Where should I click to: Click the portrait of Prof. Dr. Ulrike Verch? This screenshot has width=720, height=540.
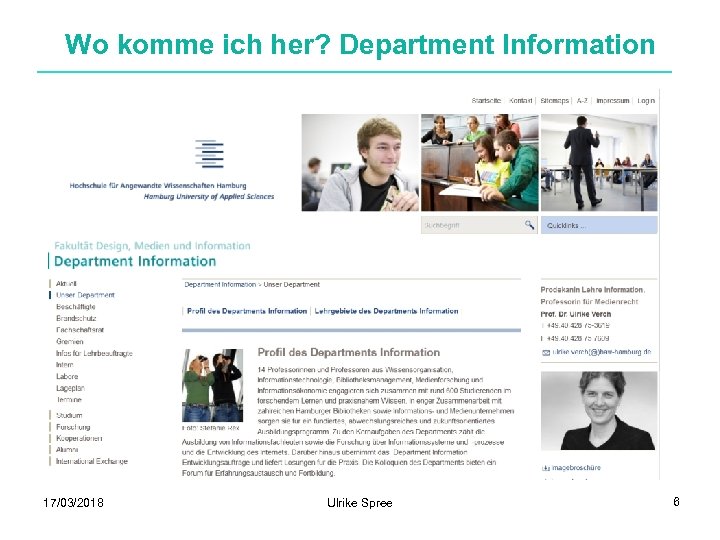[x=599, y=411]
